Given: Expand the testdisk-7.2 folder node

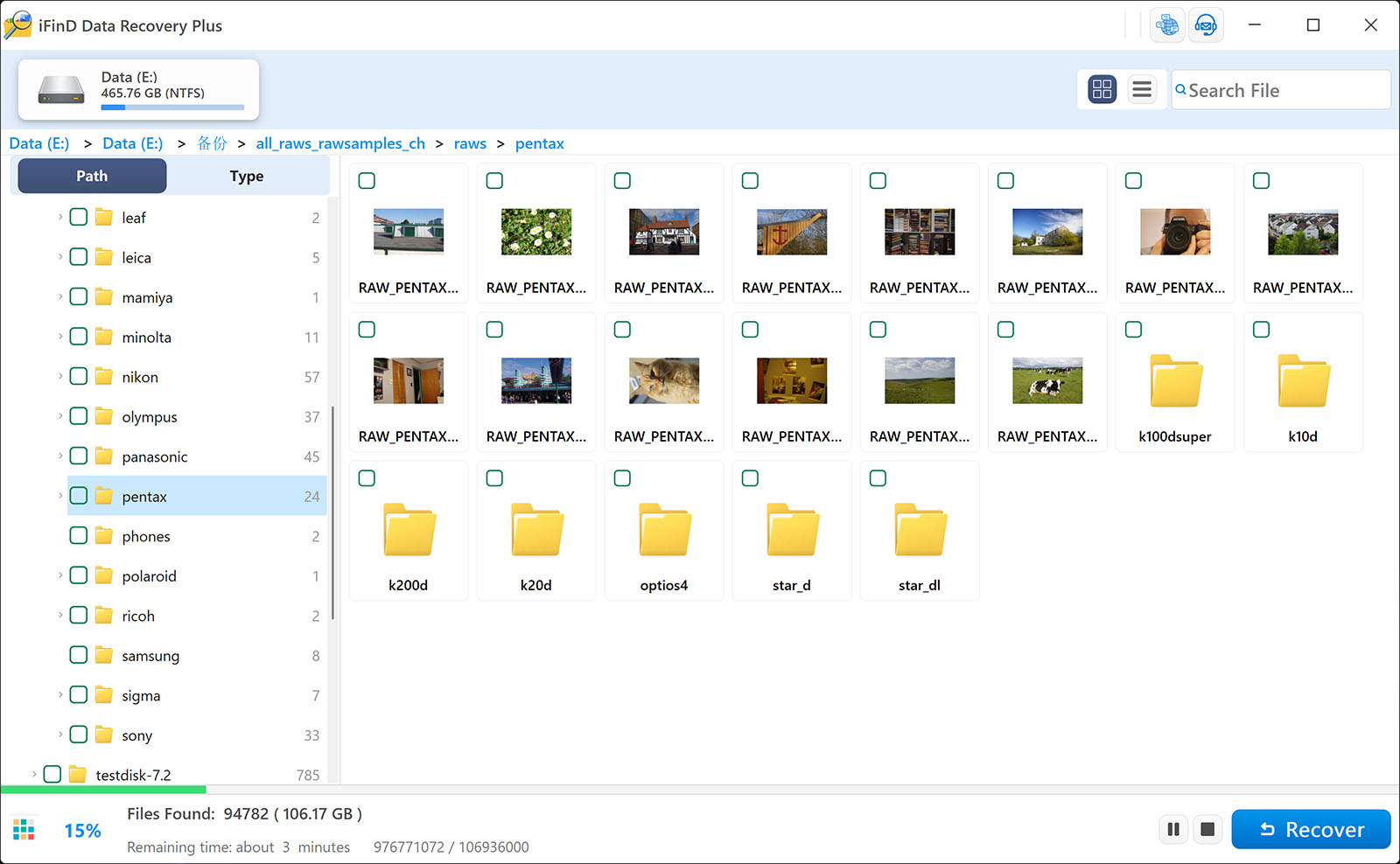Looking at the screenshot, I should [34, 775].
